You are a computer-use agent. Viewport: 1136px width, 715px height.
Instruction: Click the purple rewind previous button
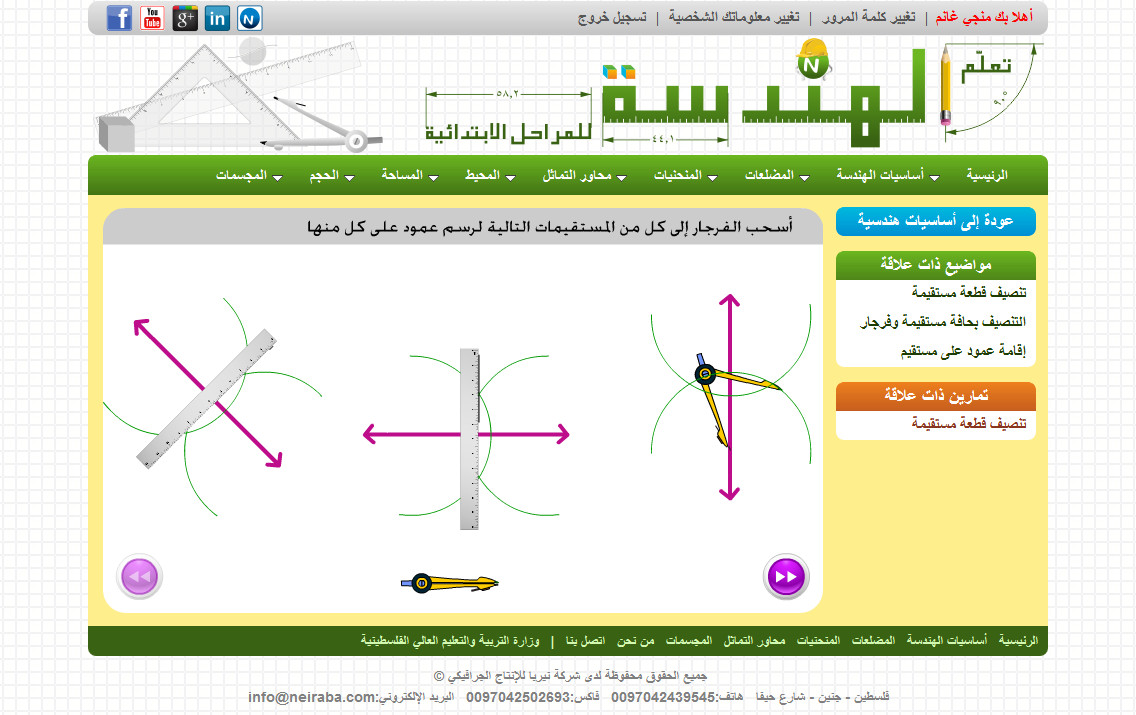[x=140, y=577]
